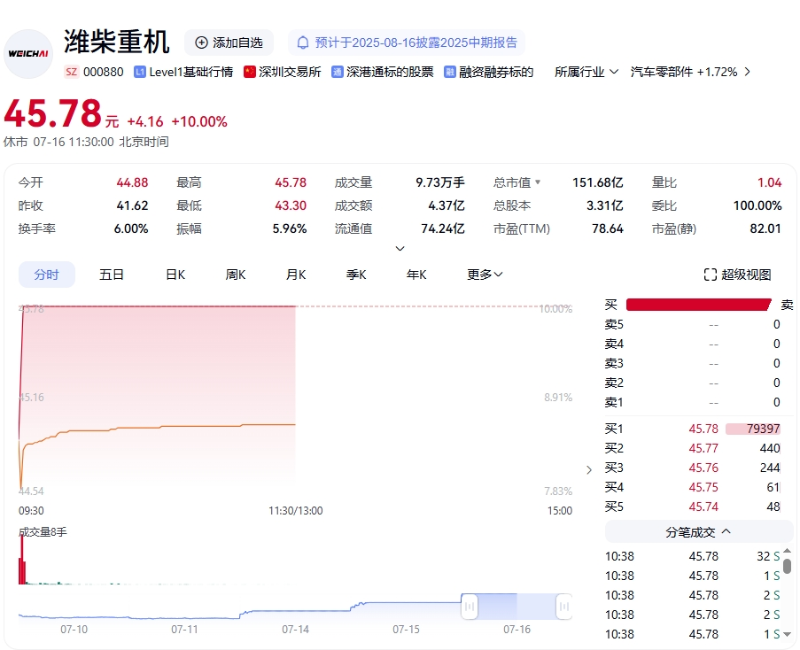Click the SZ exchange badge
The width and height of the screenshot is (800, 650).
(x=71, y=72)
